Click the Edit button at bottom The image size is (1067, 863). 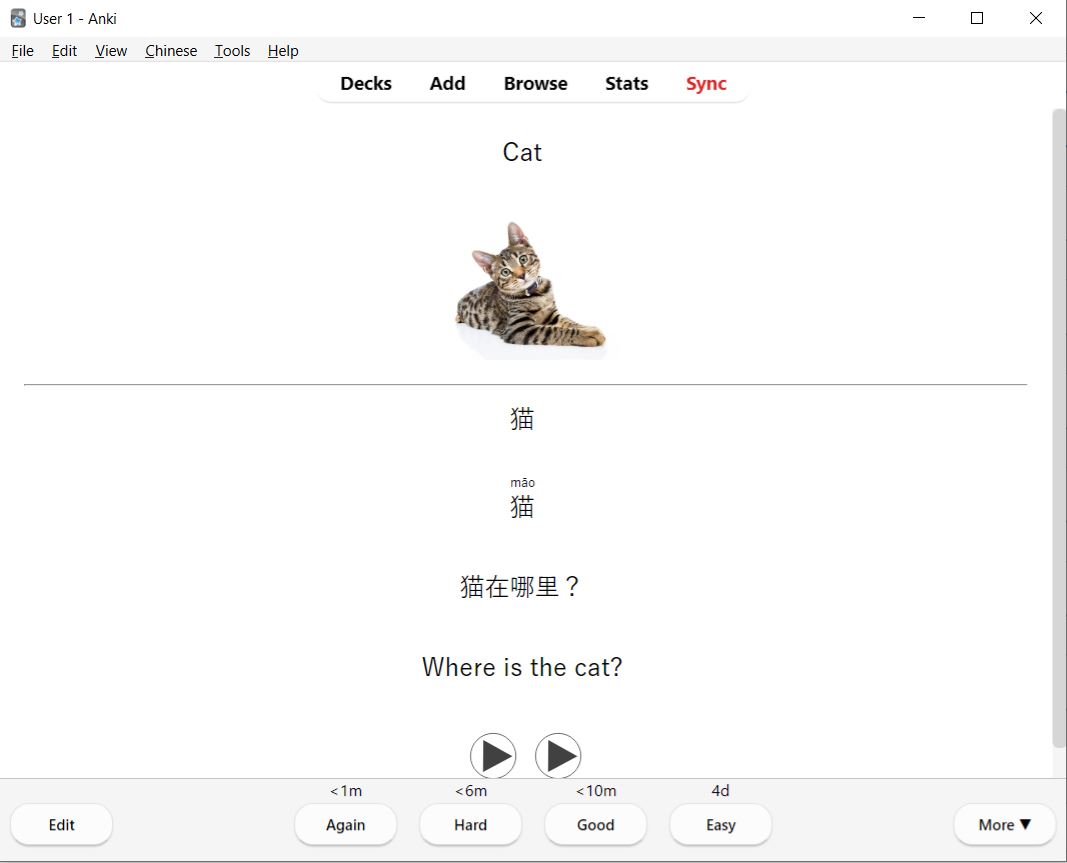[x=61, y=825]
